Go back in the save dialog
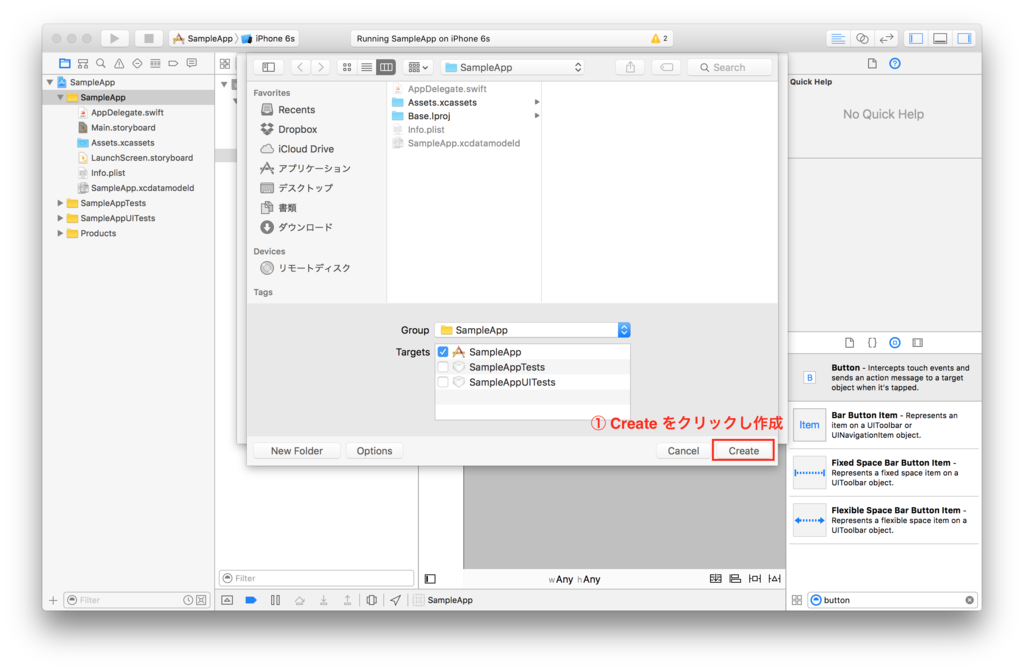The image size is (1024, 671). click(300, 67)
